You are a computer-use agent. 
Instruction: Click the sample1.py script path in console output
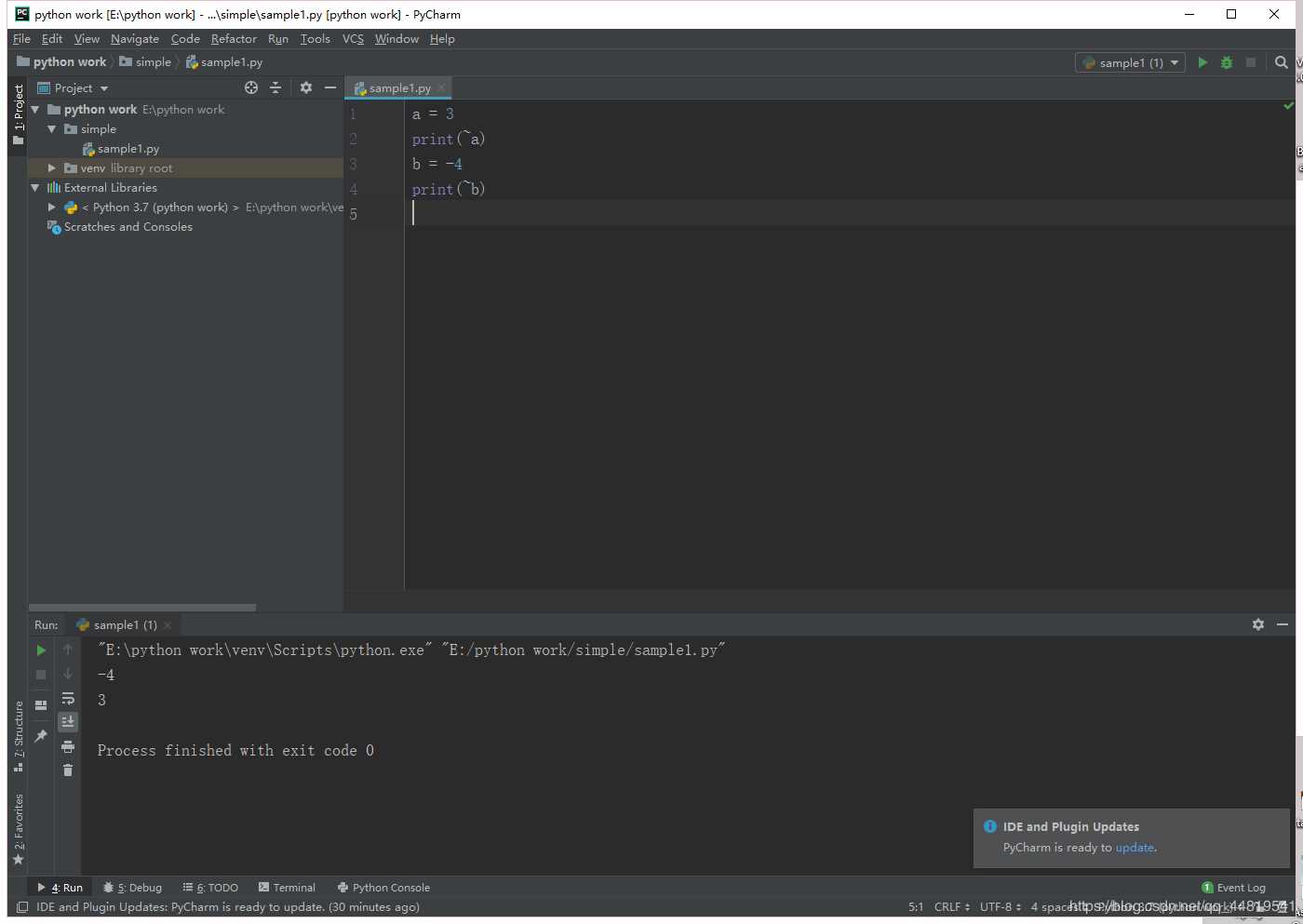583,650
